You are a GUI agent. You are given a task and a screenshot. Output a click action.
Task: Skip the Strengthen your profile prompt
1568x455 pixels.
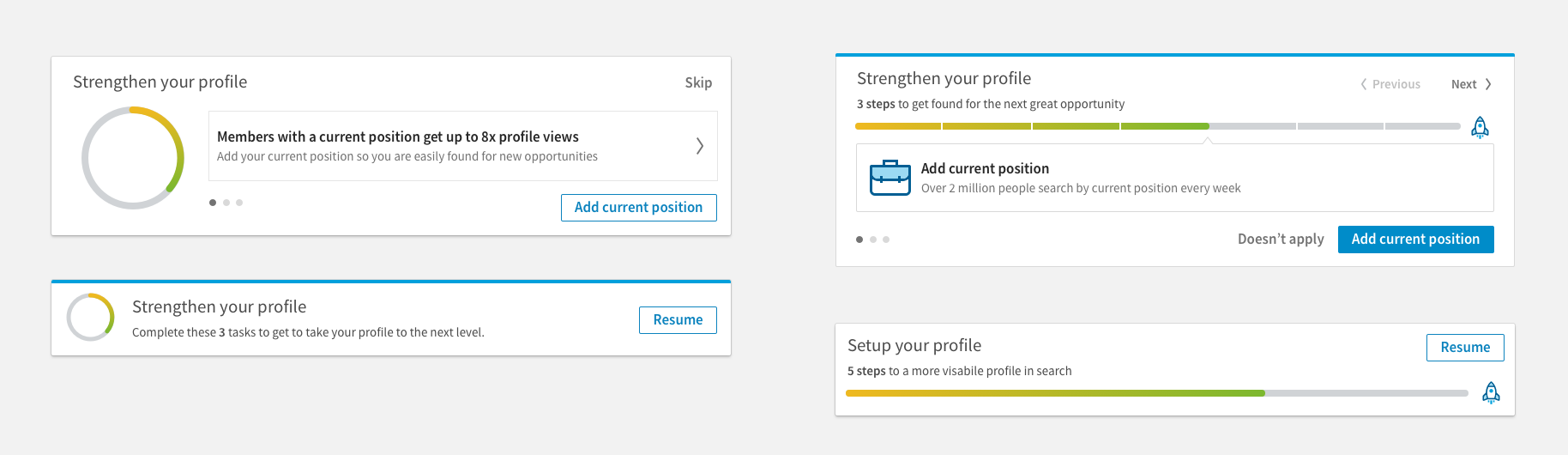pos(698,82)
